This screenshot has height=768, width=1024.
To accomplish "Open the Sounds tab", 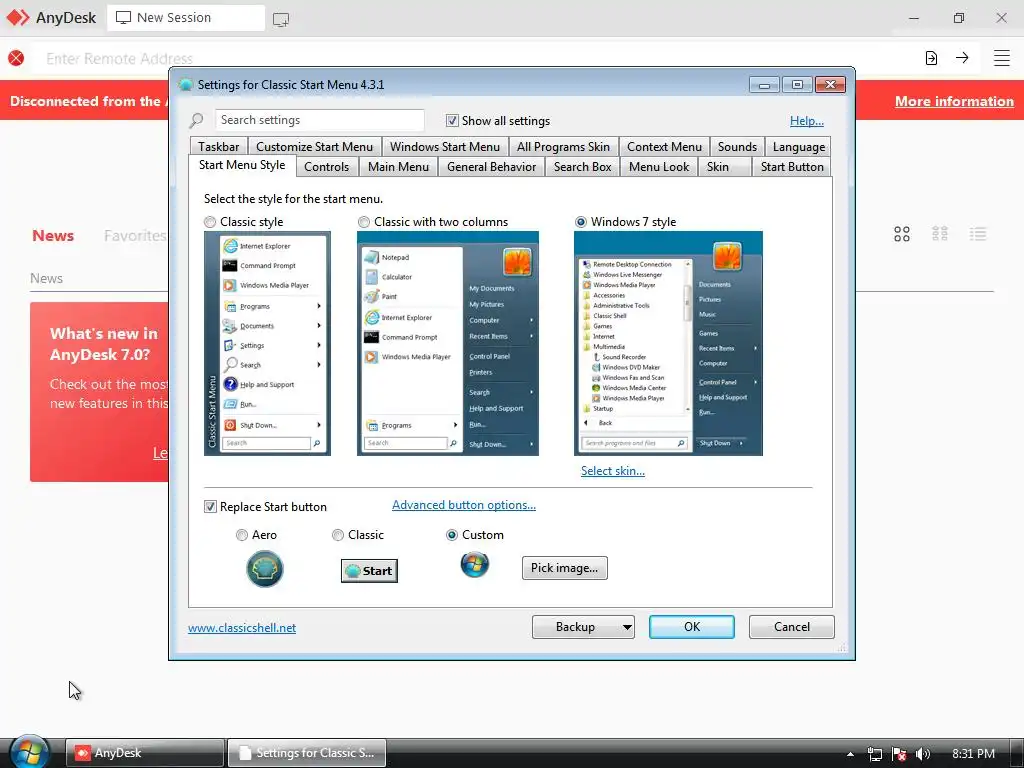I will tap(737, 147).
